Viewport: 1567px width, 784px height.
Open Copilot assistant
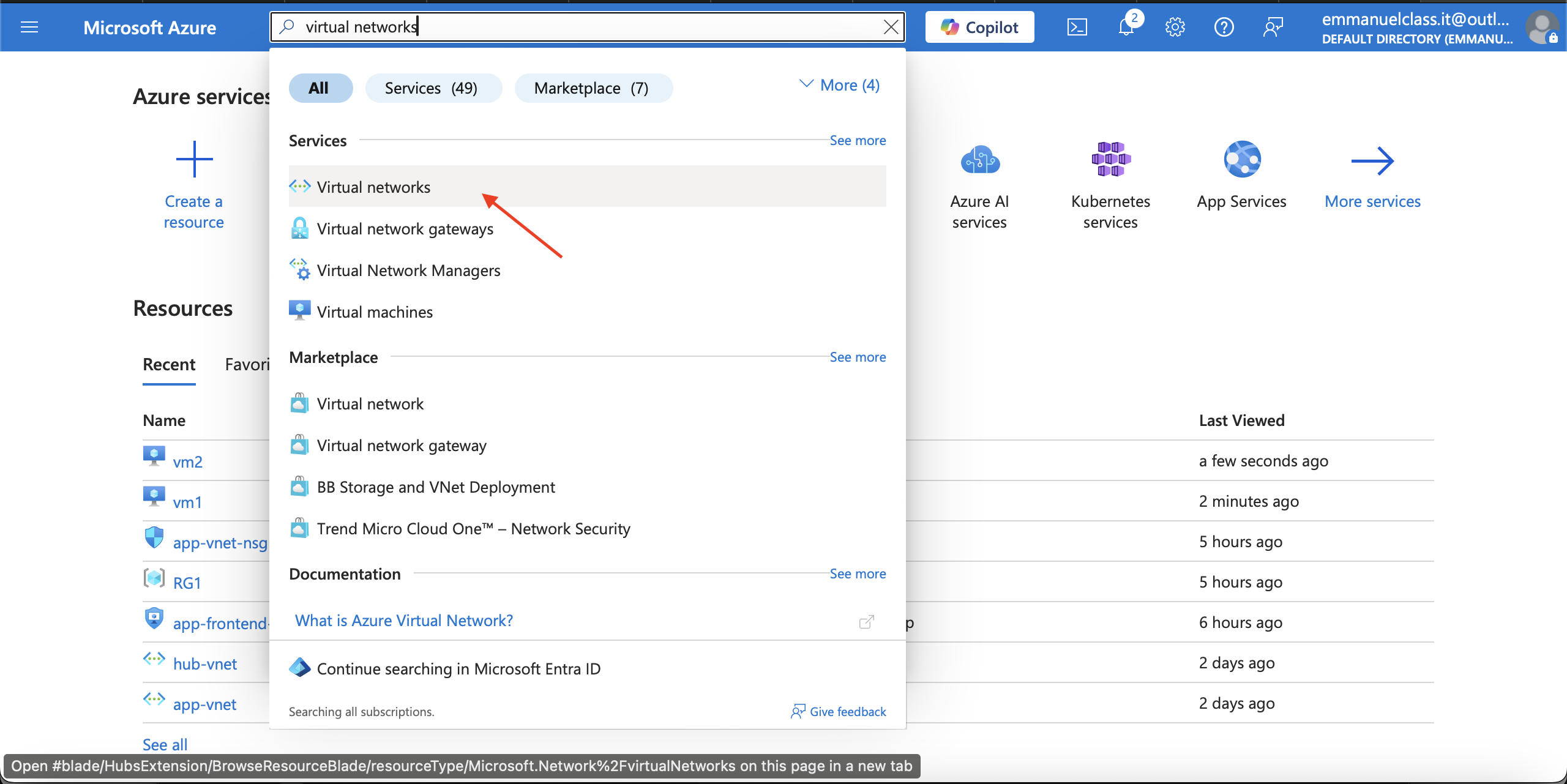pyautogui.click(x=979, y=27)
